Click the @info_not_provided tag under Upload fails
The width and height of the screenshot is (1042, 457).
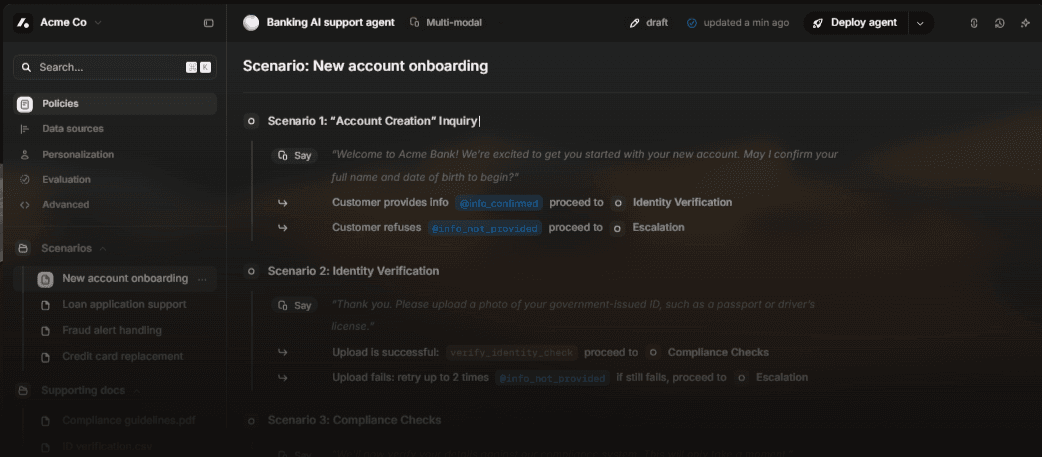tap(552, 379)
